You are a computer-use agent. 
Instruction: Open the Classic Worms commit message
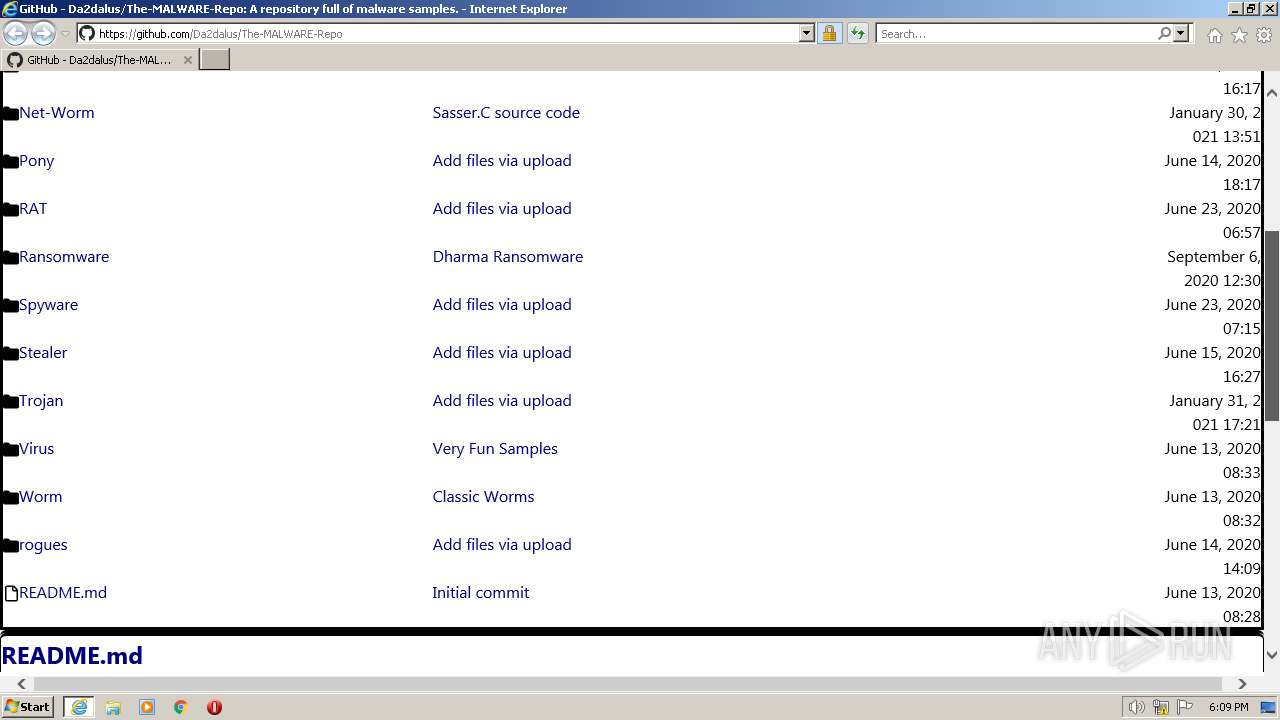[x=483, y=497]
